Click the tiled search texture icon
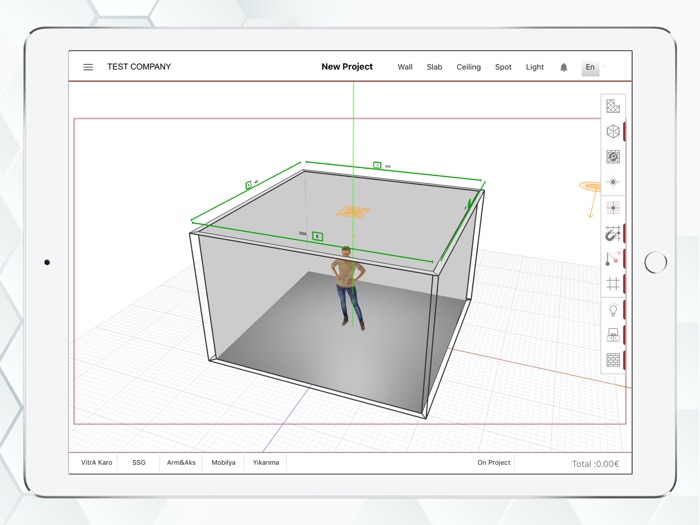Image resolution: width=700 pixels, height=525 pixels. point(613,157)
